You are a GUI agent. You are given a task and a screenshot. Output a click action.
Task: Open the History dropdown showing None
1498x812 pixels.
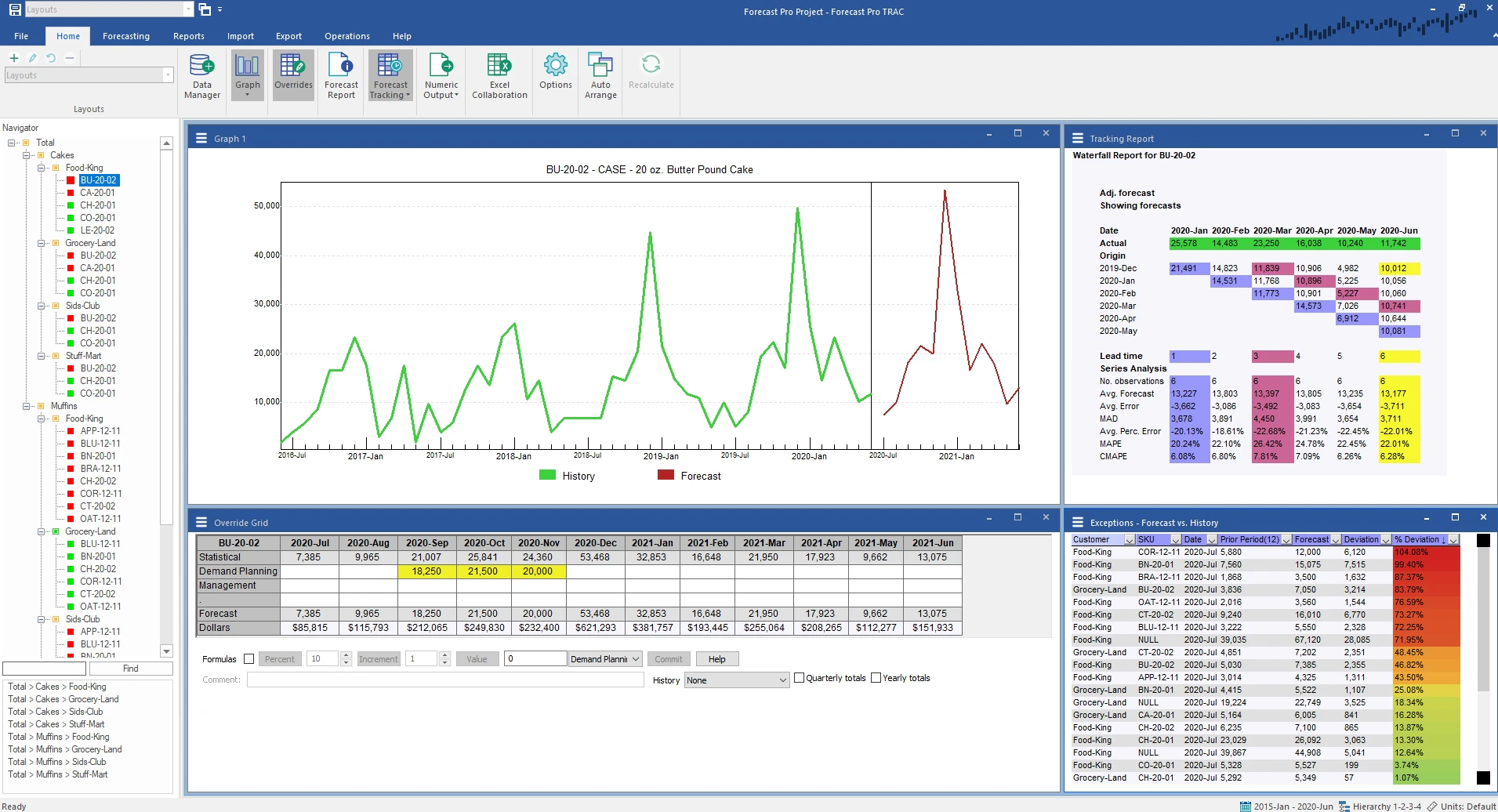pos(735,680)
